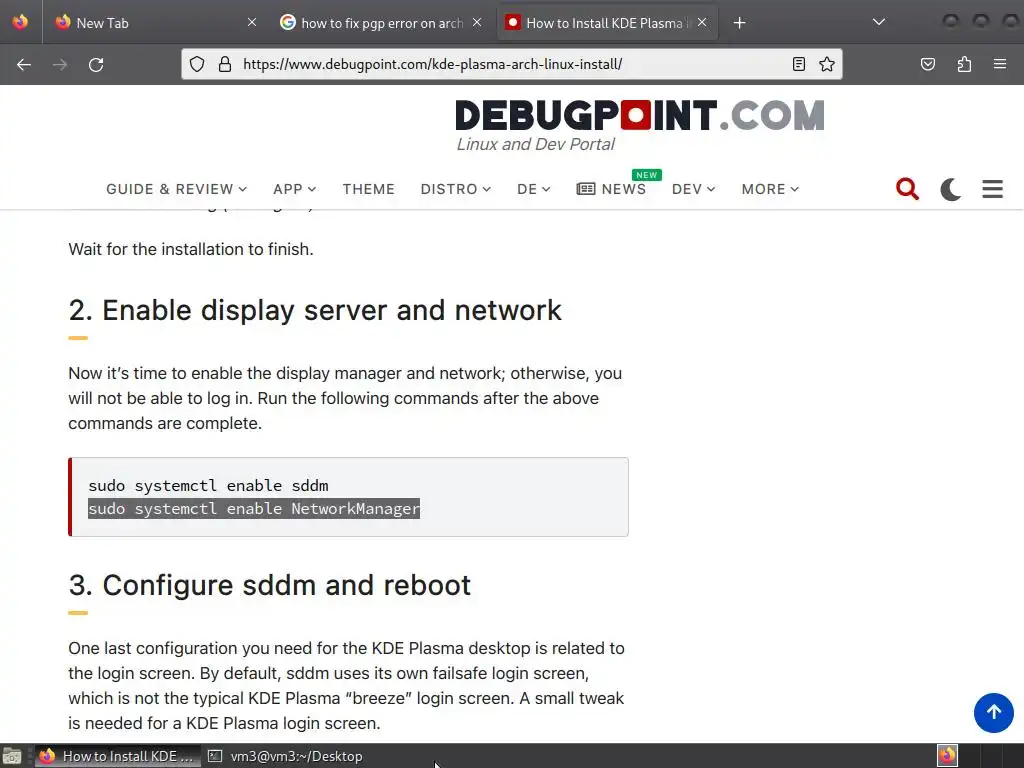Expand the DE menu
Viewport: 1024px width, 768px height.
click(x=534, y=189)
